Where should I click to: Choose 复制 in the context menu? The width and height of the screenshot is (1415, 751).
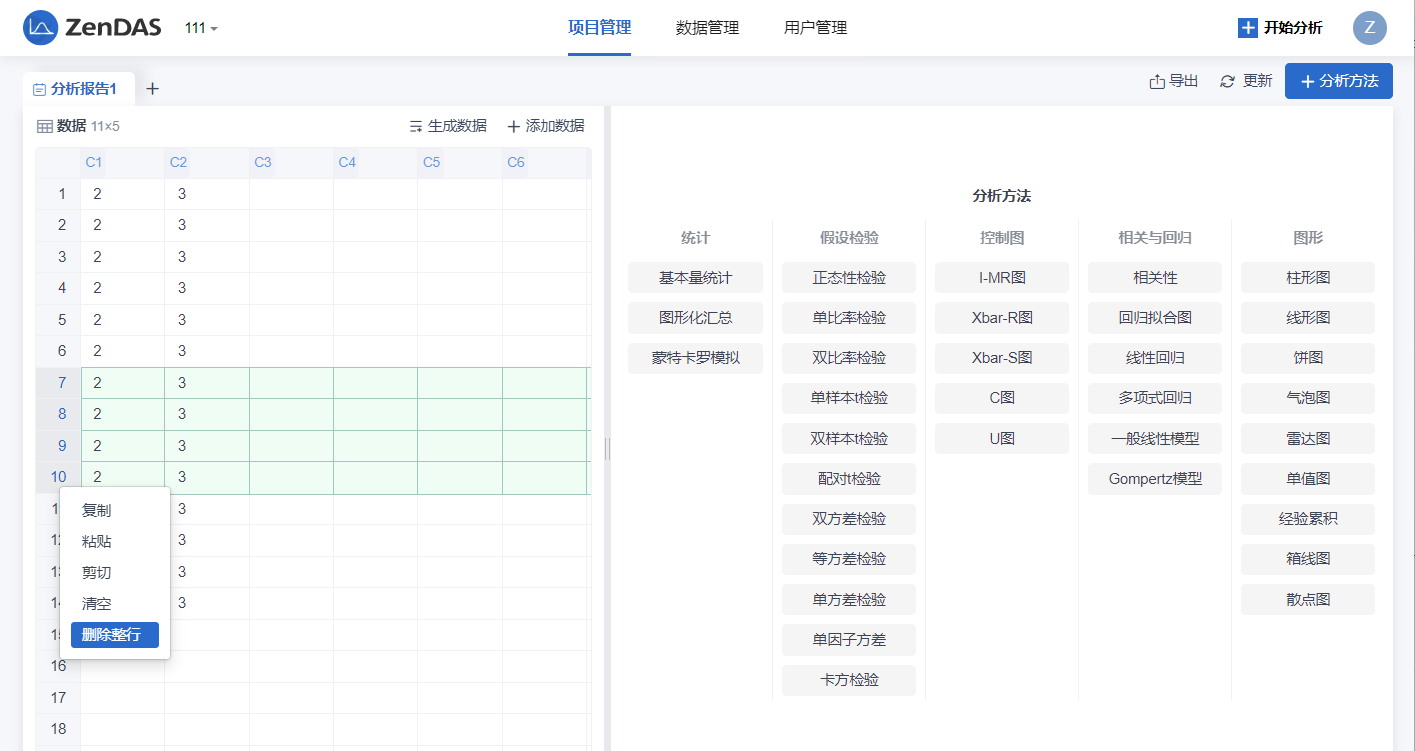(x=97, y=510)
